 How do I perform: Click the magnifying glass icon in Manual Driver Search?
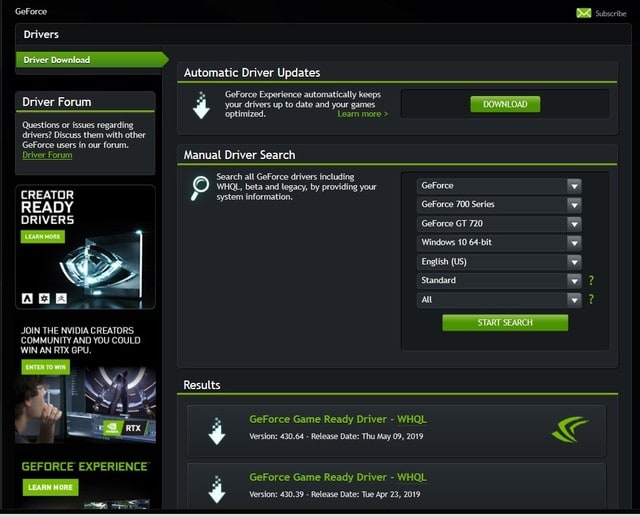click(x=200, y=188)
